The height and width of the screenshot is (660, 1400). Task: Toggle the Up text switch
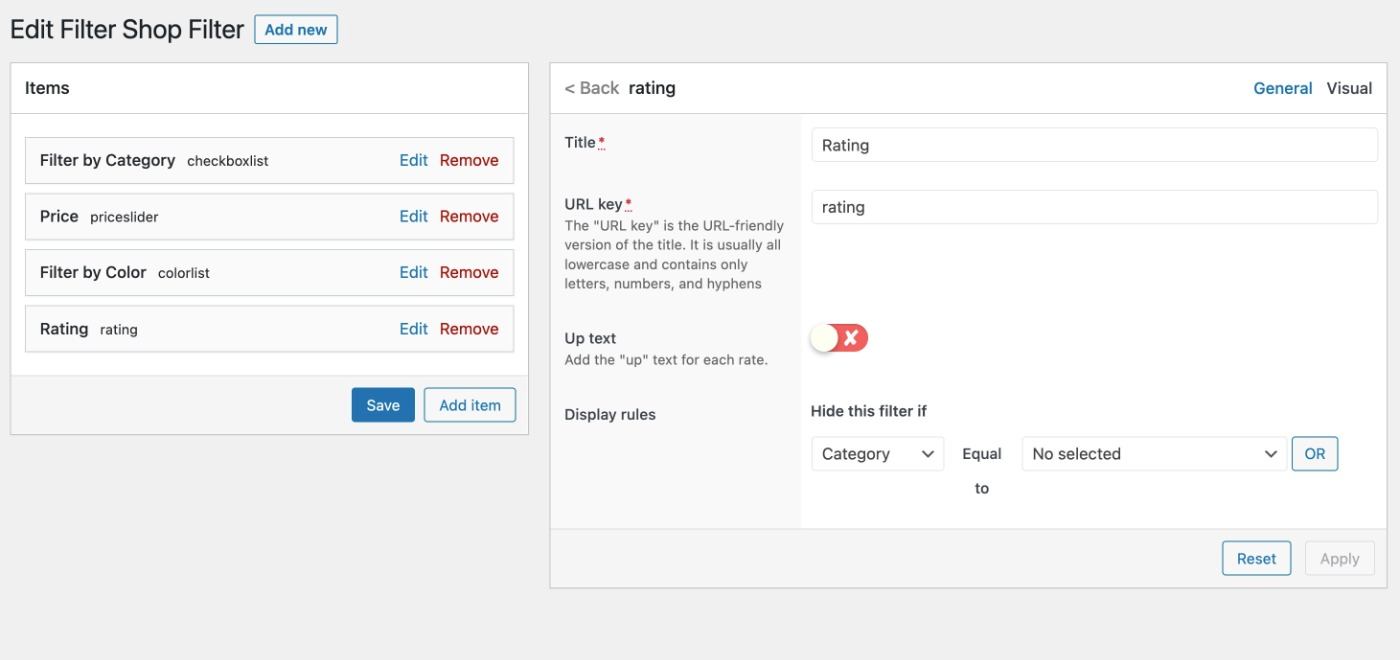839,338
